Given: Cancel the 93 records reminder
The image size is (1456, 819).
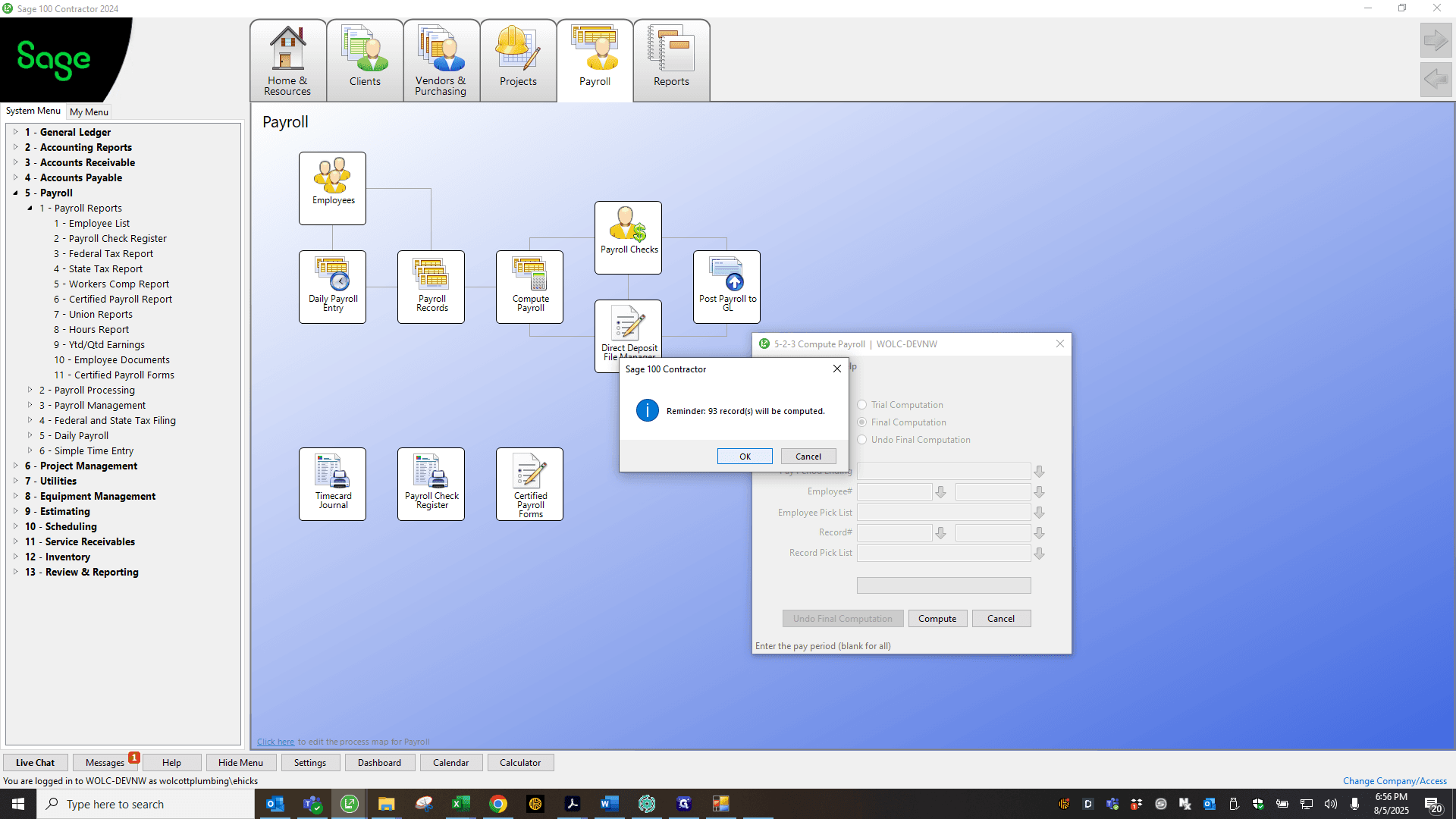Looking at the screenshot, I should click(x=808, y=457).
